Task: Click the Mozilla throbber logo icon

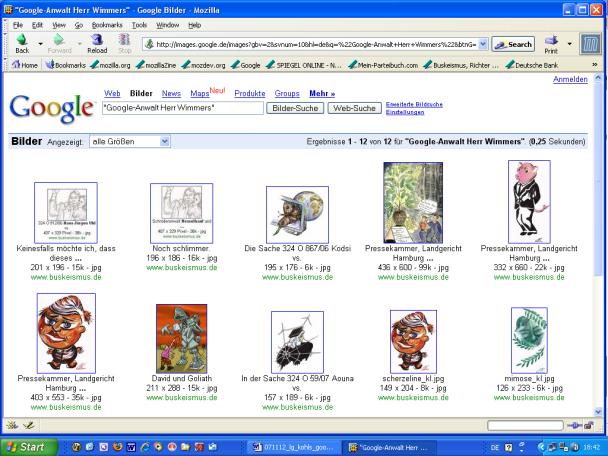Action: coord(590,44)
